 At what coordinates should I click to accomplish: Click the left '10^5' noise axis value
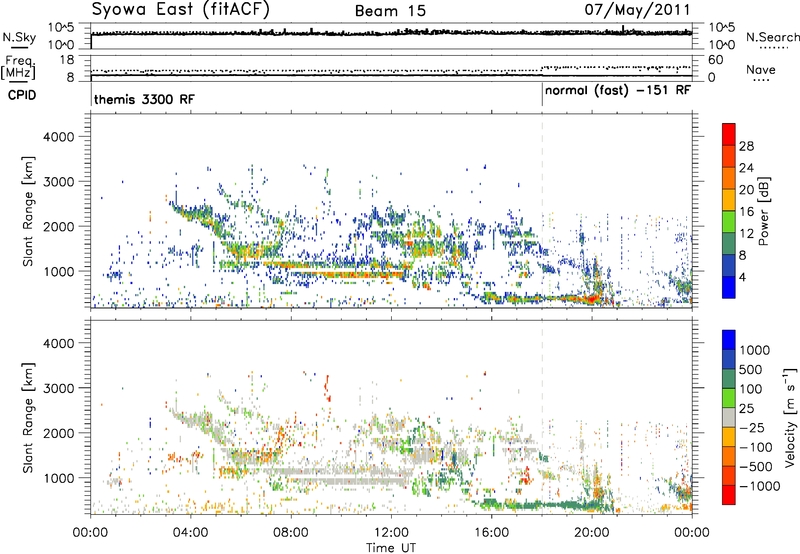pos(61,27)
